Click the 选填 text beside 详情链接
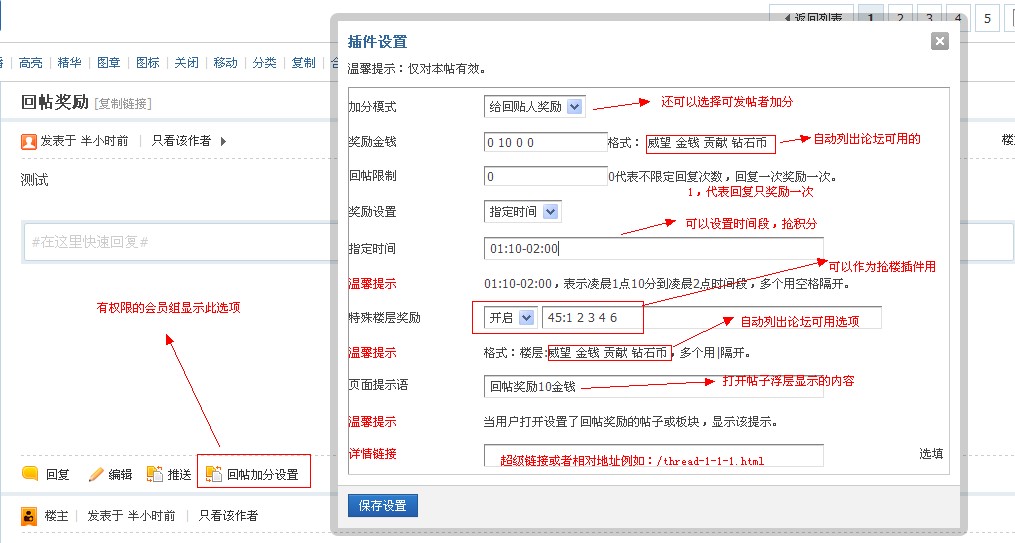Screen dimensions: 1015x543 point(931,454)
